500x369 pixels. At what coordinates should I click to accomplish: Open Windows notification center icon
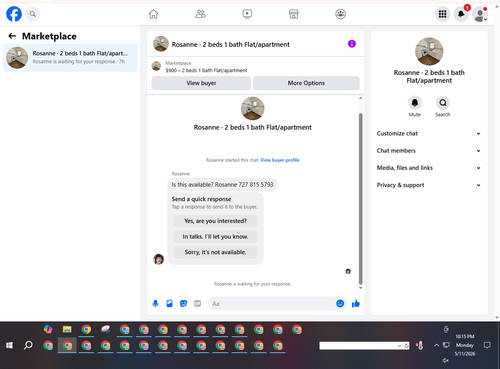pyautogui.click(x=487, y=345)
